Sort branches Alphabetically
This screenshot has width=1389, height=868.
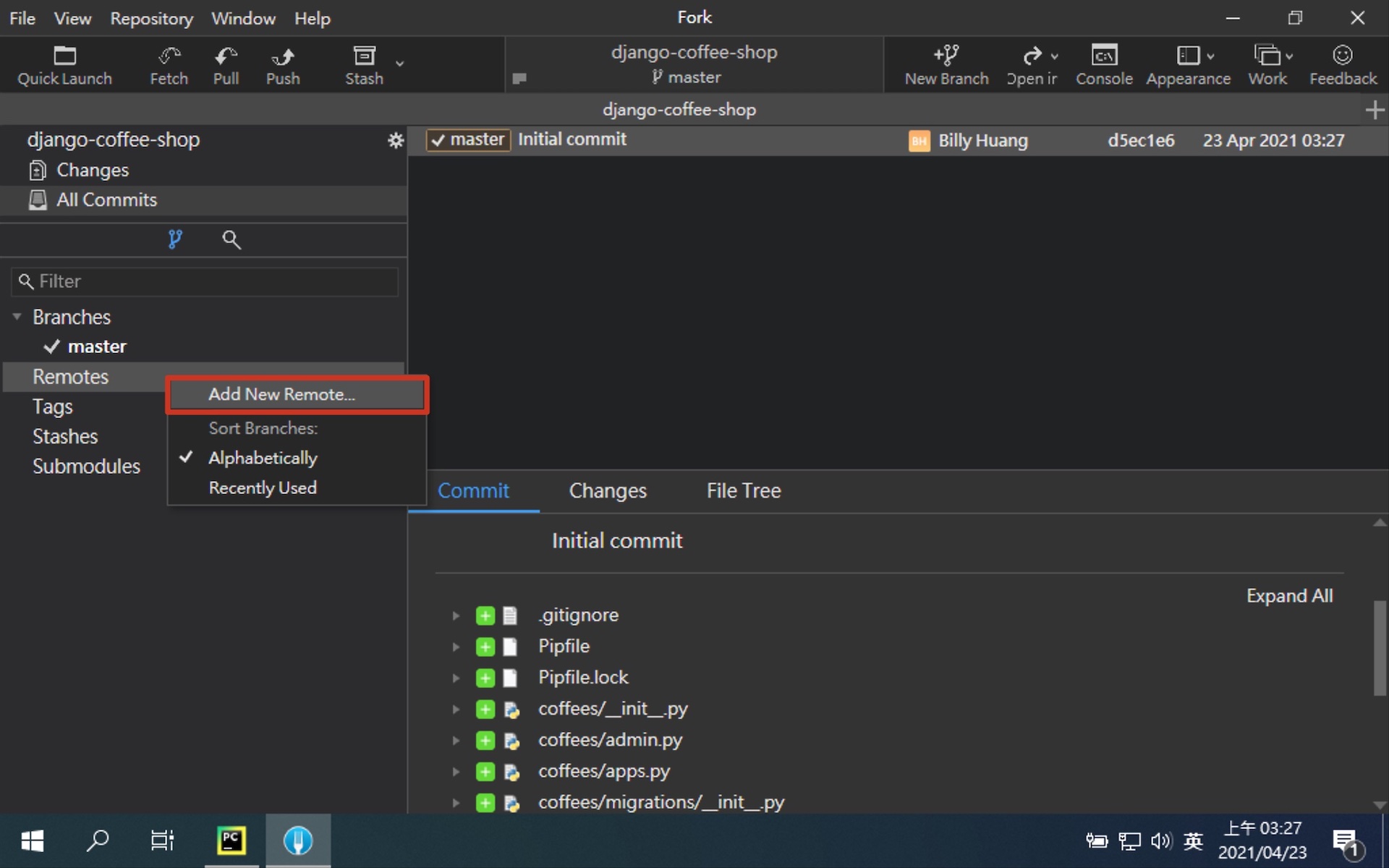pos(297,458)
